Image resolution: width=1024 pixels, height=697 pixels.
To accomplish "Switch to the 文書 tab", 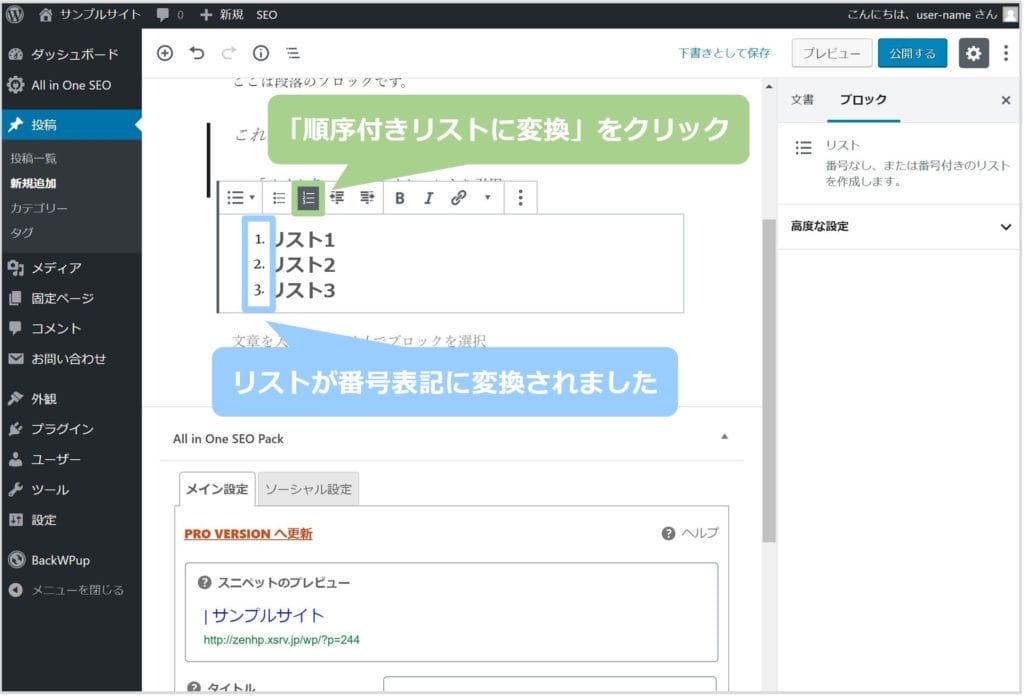I will click(x=802, y=100).
